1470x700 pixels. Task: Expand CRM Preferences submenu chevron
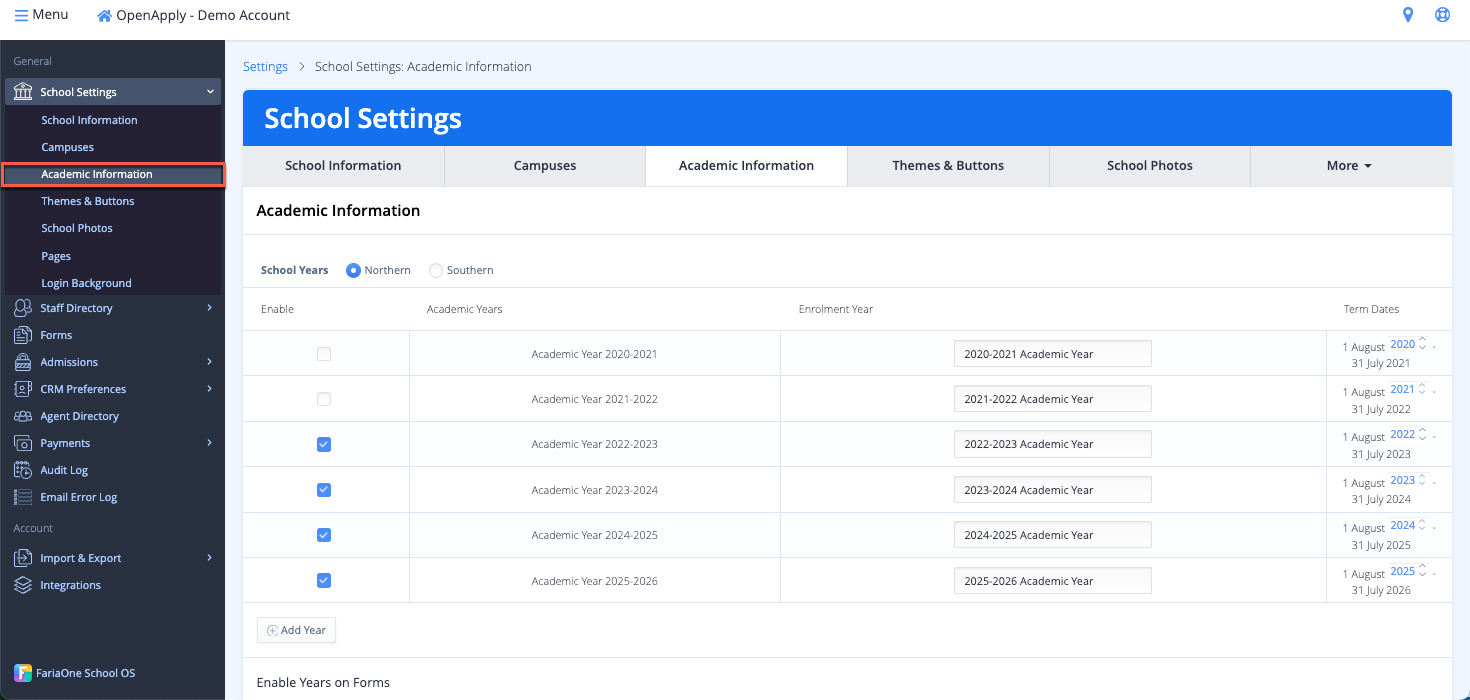tap(210, 389)
